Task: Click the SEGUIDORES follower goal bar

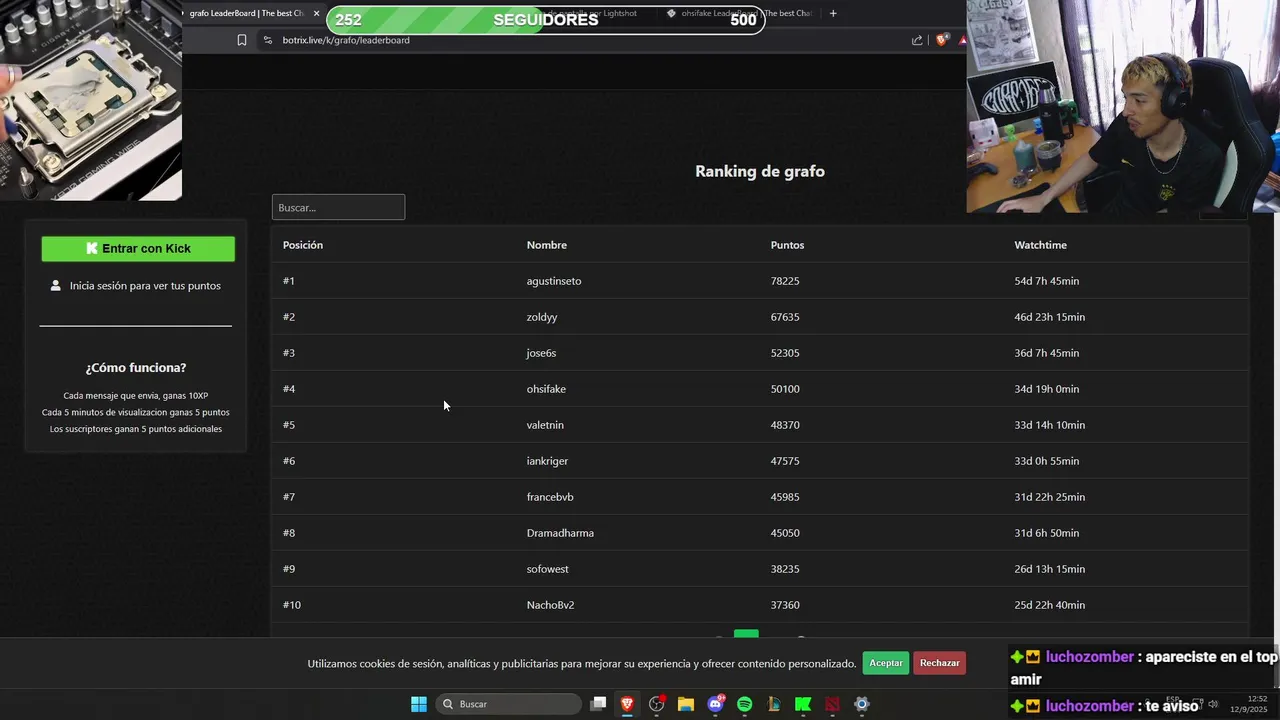Action: pyautogui.click(x=546, y=20)
